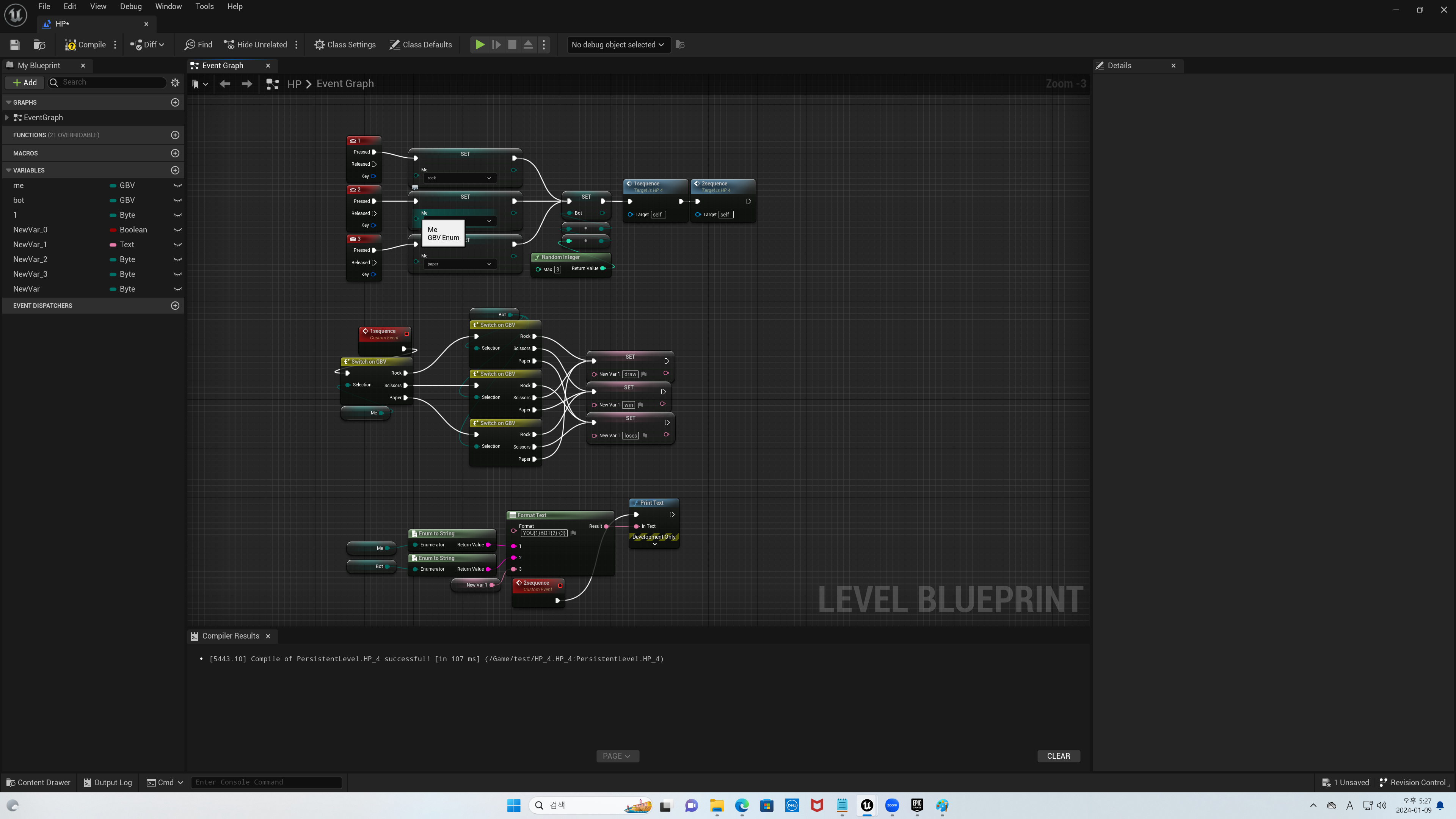Toggle visibility eye for NewVar_3 variable

point(177,274)
